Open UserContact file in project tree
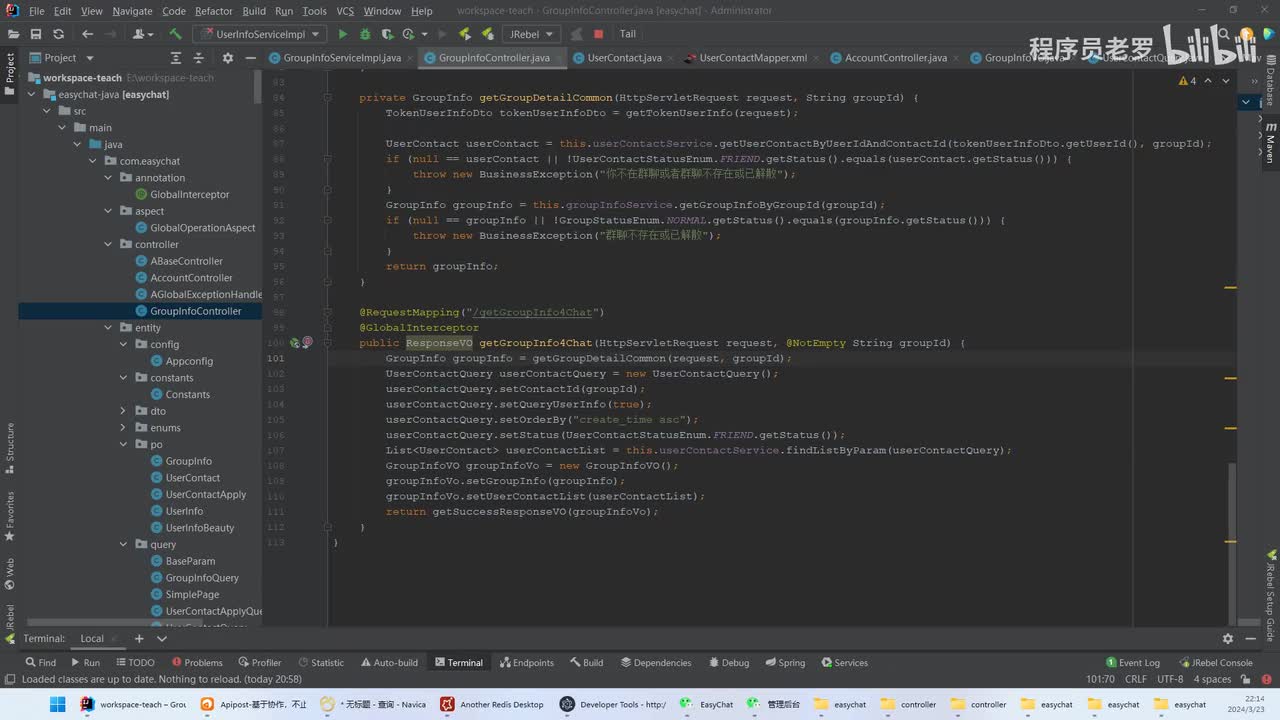 192,478
